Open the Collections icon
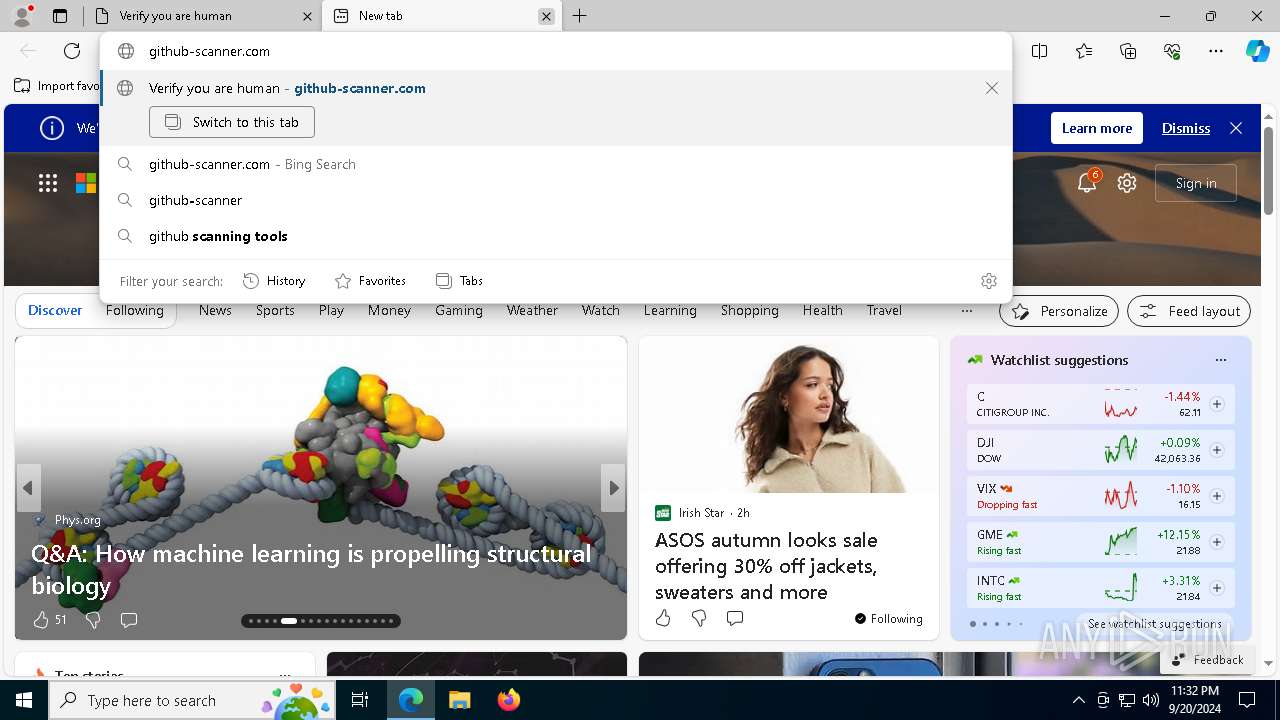The image size is (1280, 720). coord(1128,51)
